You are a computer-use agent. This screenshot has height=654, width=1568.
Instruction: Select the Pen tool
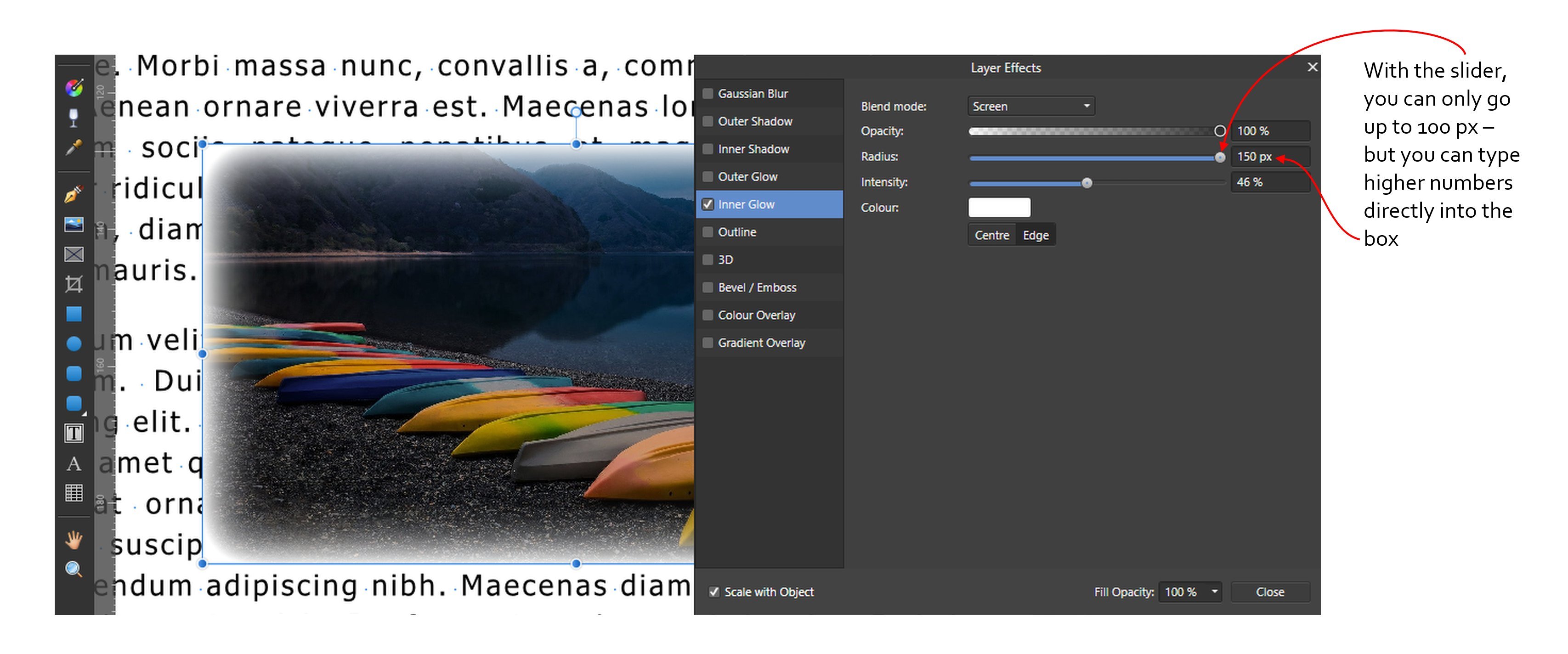pos(74,194)
